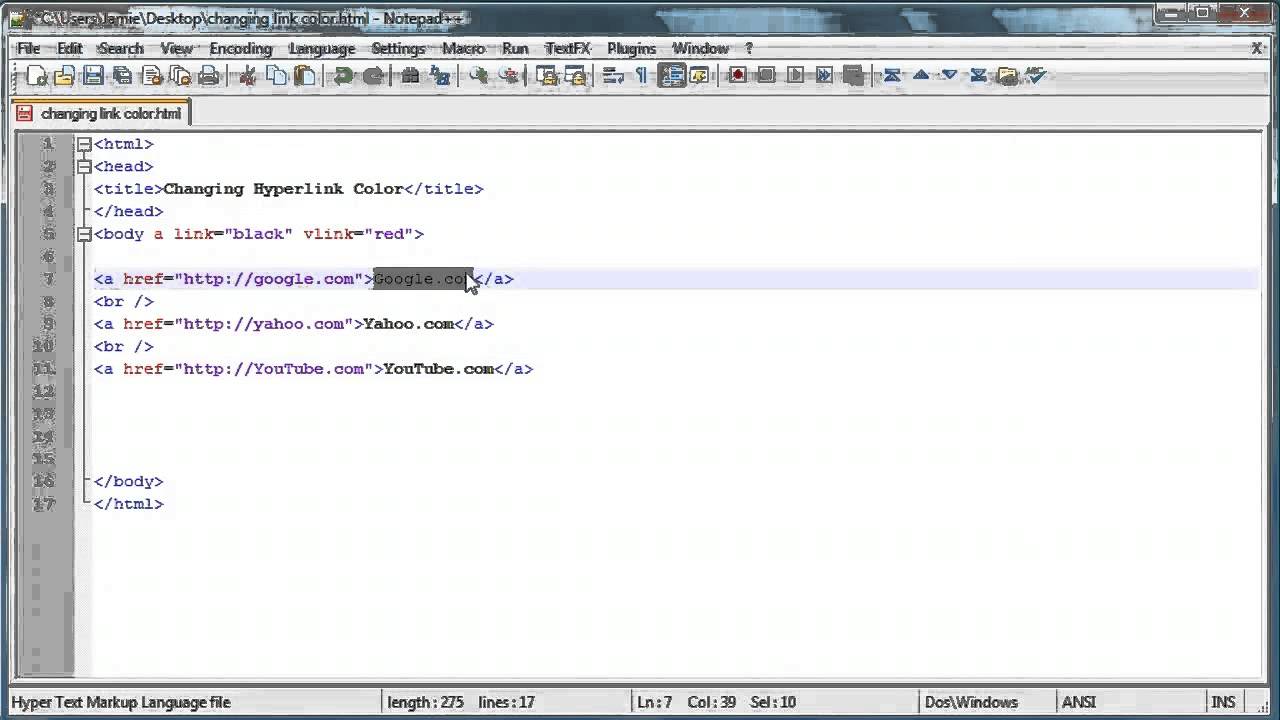Screen dimensions: 1280x720
Task: Open the Window menu
Action: click(x=700, y=48)
